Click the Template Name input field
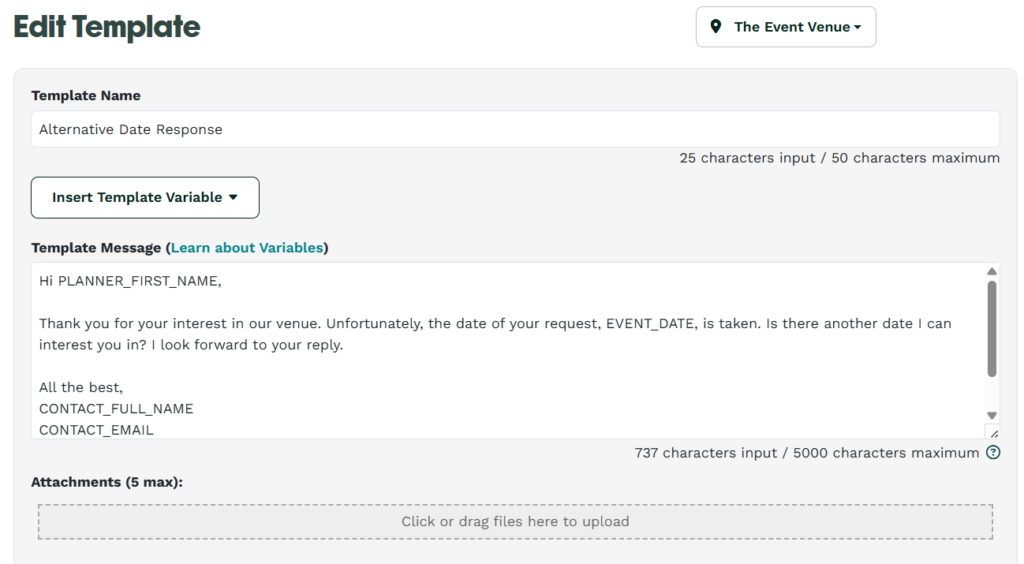The width and height of the screenshot is (1024, 564). pyautogui.click(x=515, y=129)
